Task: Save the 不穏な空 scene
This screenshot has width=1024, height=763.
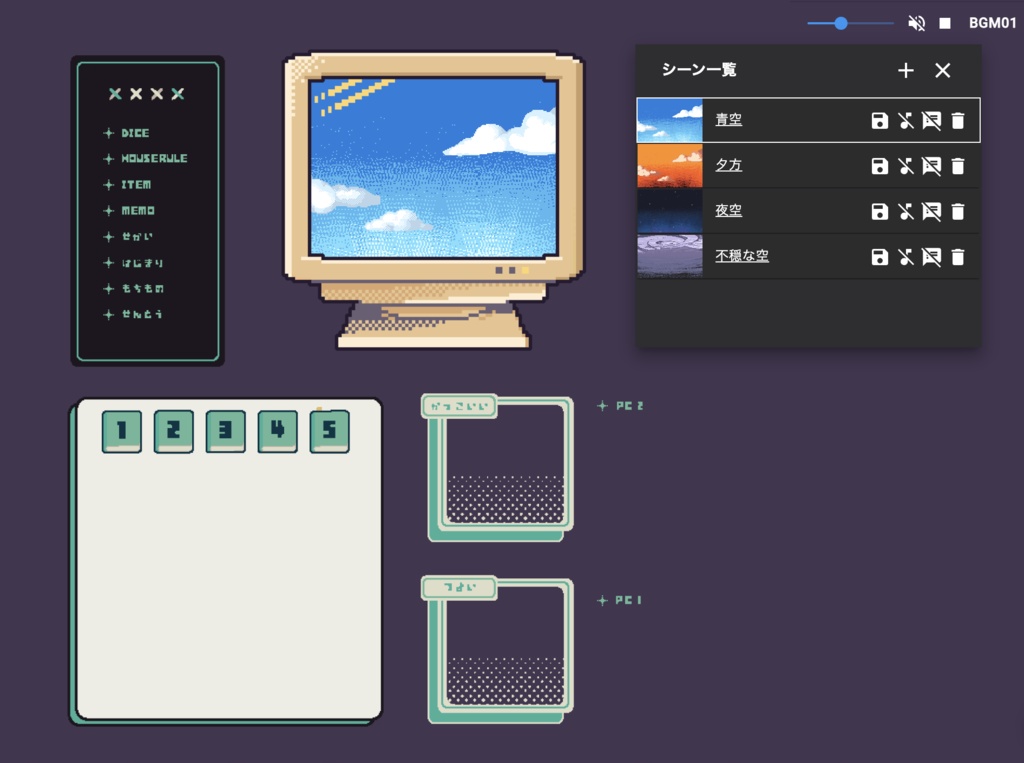Action: point(880,257)
